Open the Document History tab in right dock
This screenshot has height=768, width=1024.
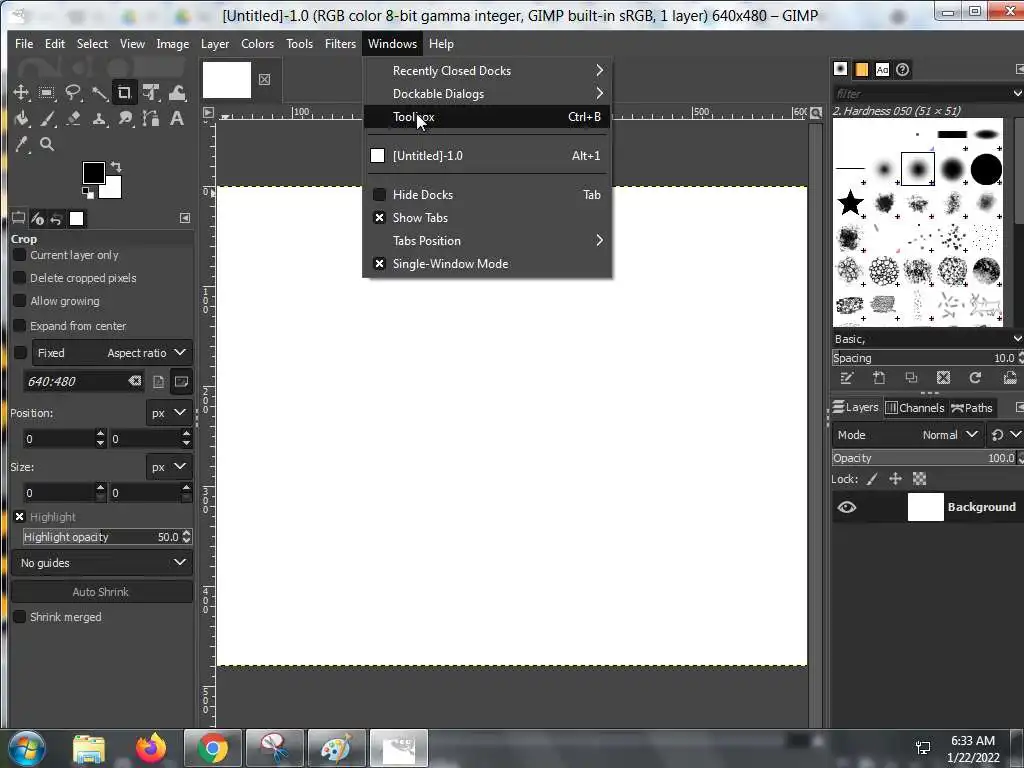(903, 69)
